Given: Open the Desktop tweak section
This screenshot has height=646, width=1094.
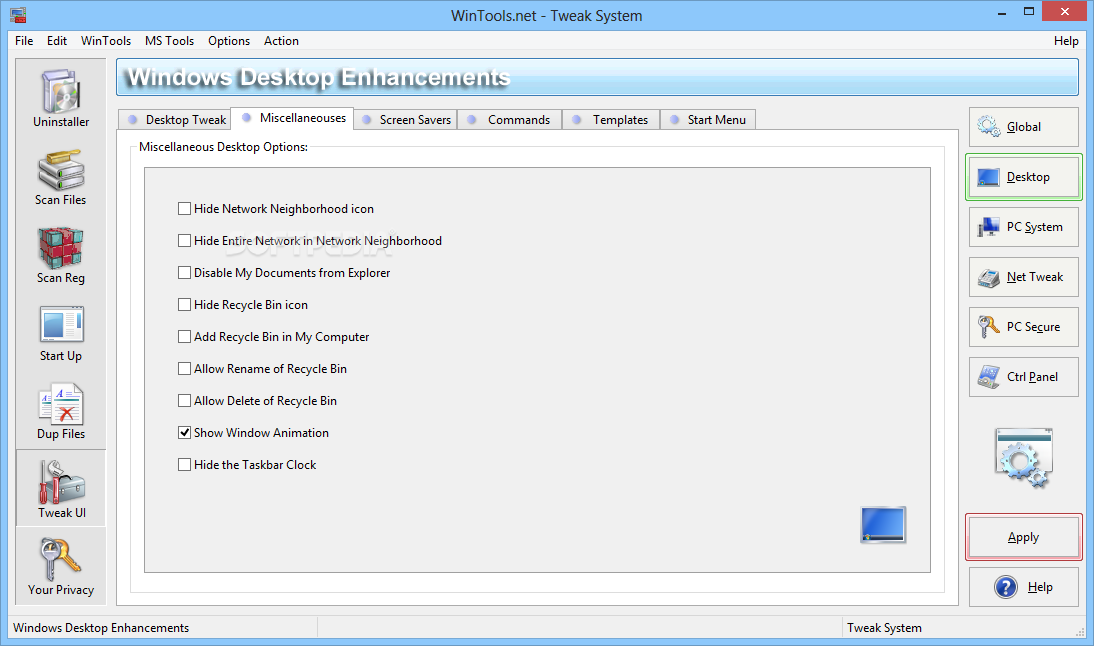Looking at the screenshot, I should tap(1024, 177).
